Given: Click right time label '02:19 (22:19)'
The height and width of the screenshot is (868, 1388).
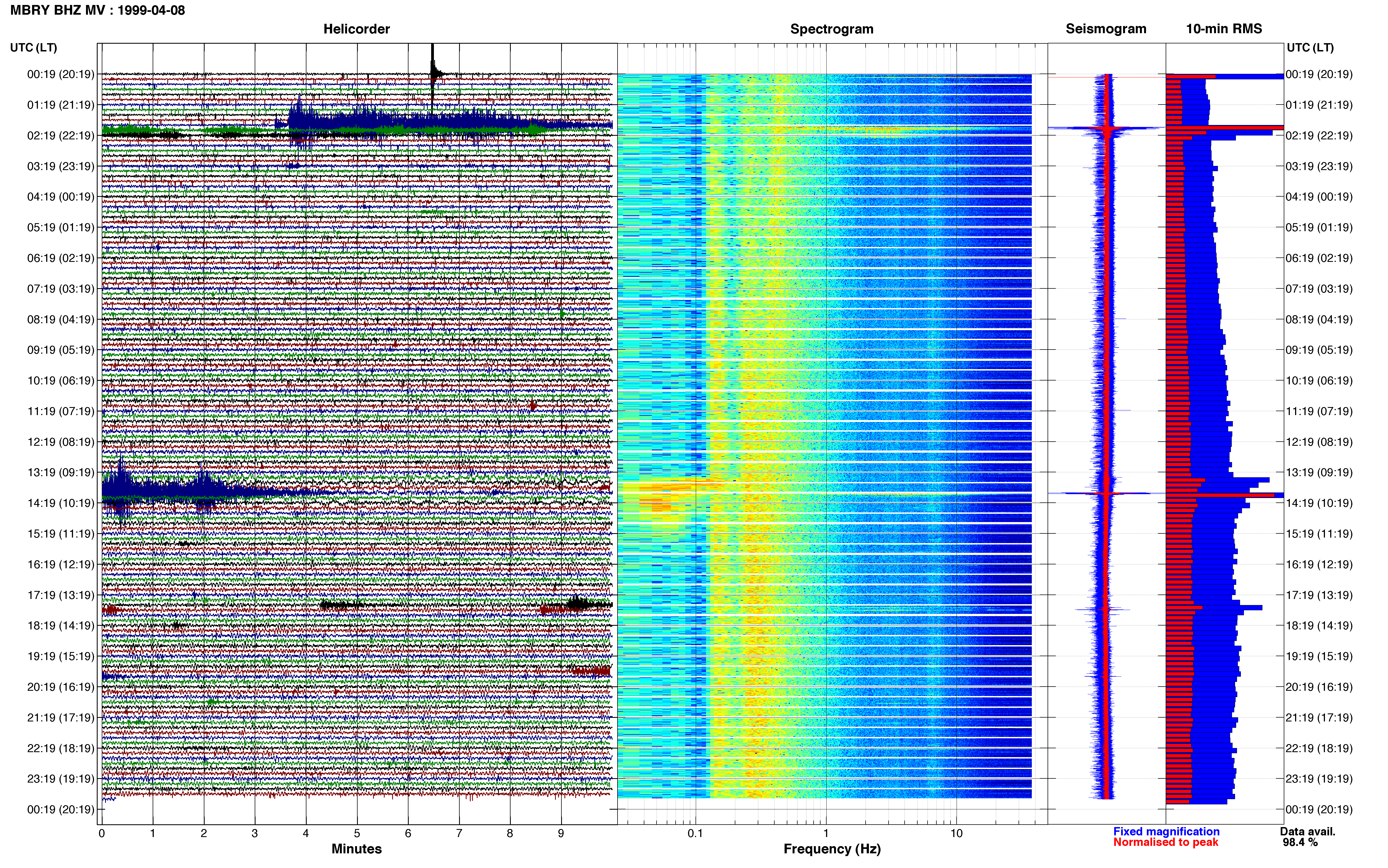Looking at the screenshot, I should (x=1319, y=135).
